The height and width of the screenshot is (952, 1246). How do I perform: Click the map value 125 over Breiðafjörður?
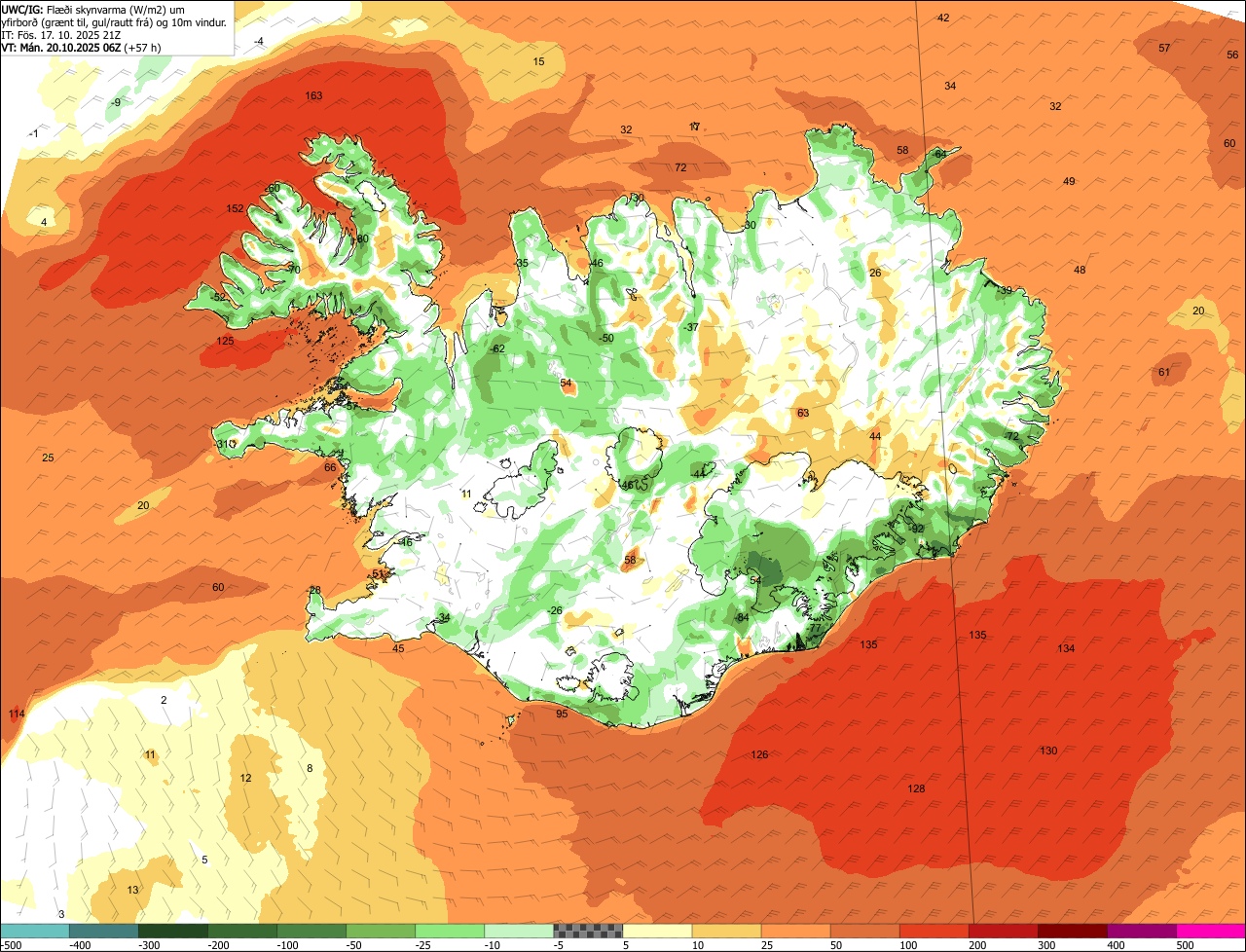click(226, 341)
